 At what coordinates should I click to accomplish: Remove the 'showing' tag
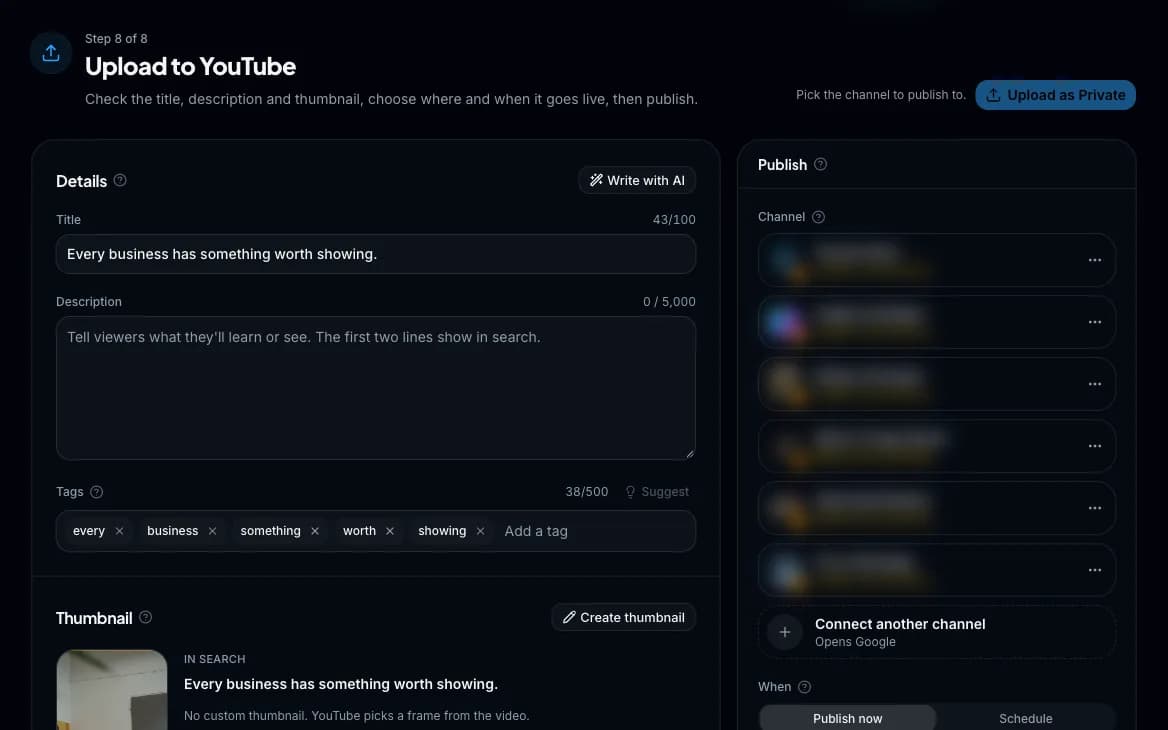(480, 531)
